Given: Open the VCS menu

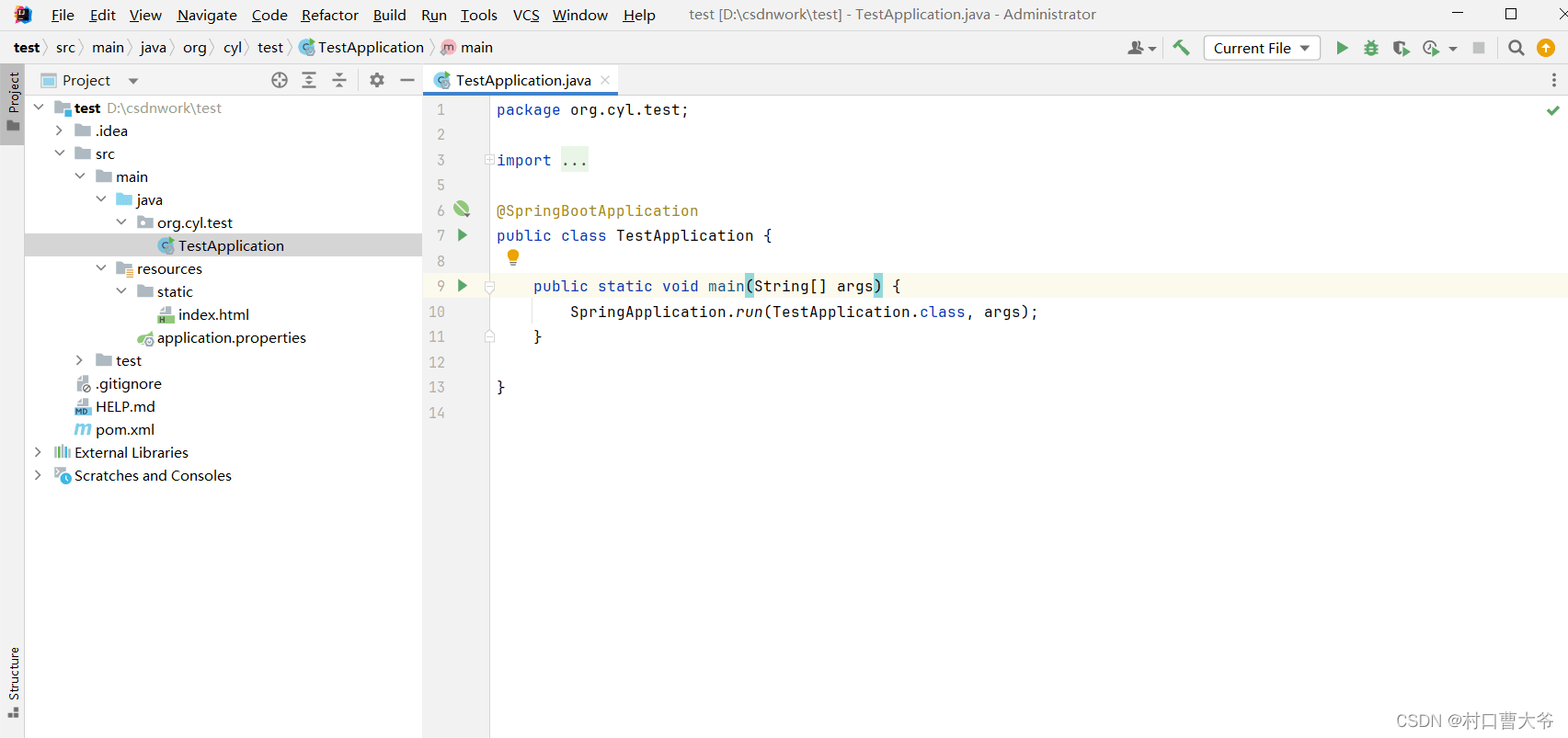Looking at the screenshot, I should [x=526, y=15].
